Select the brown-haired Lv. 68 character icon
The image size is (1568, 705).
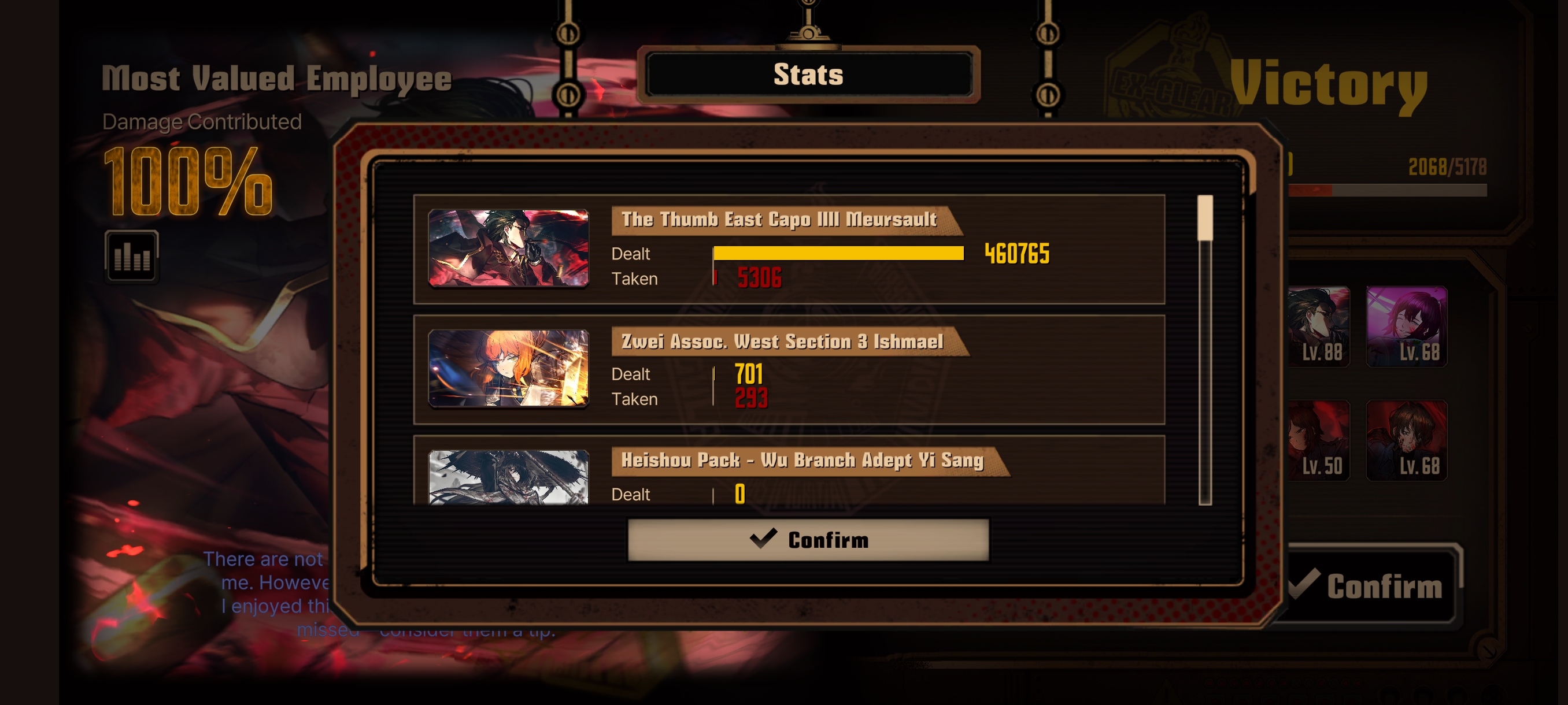click(x=1407, y=440)
